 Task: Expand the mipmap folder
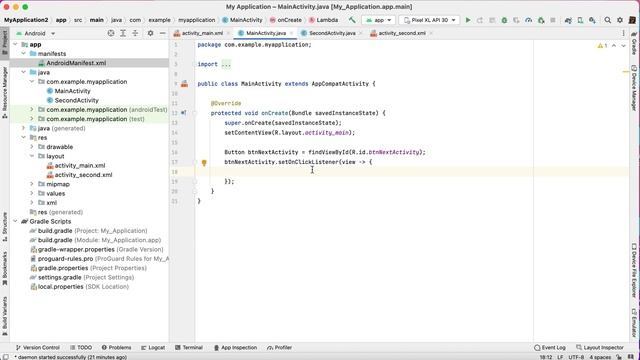[x=32, y=184]
